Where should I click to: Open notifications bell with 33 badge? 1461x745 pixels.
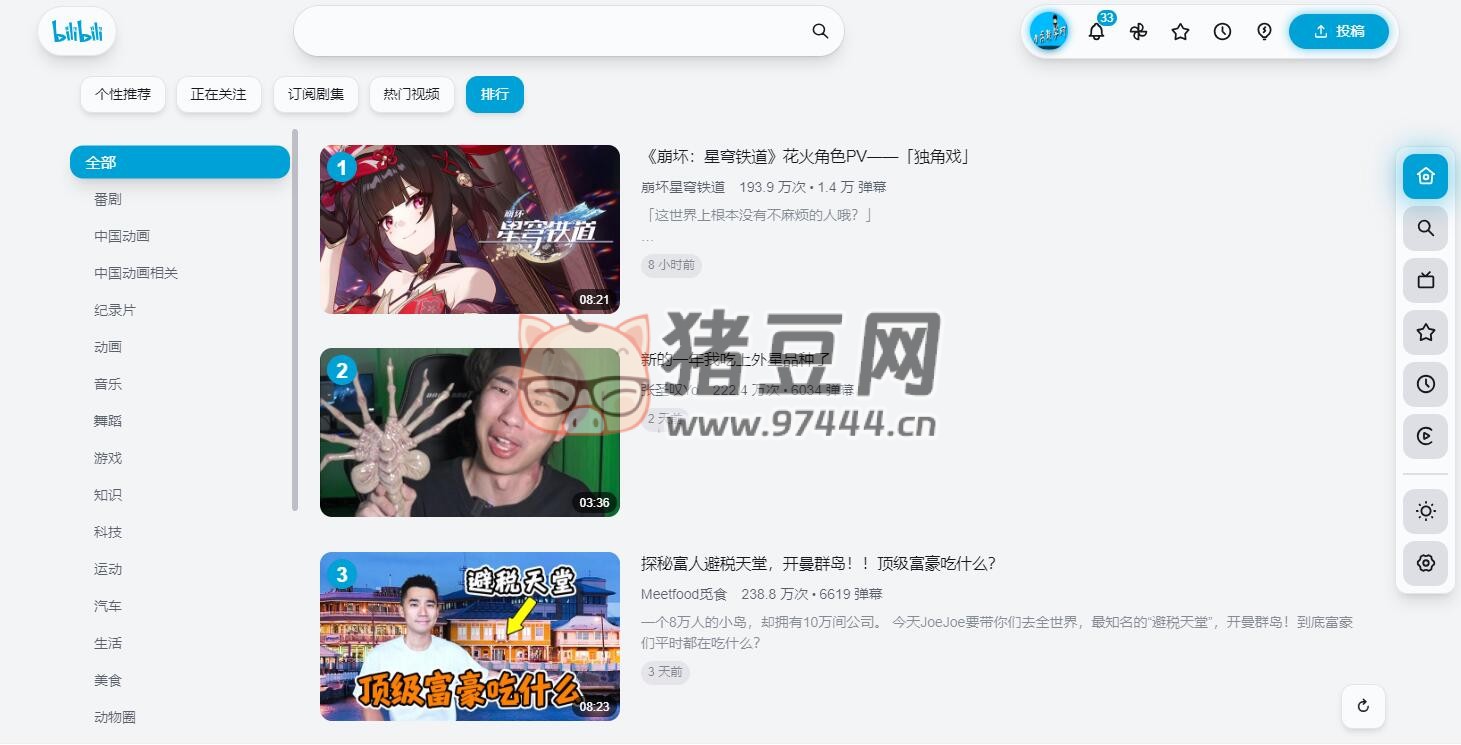1097,31
